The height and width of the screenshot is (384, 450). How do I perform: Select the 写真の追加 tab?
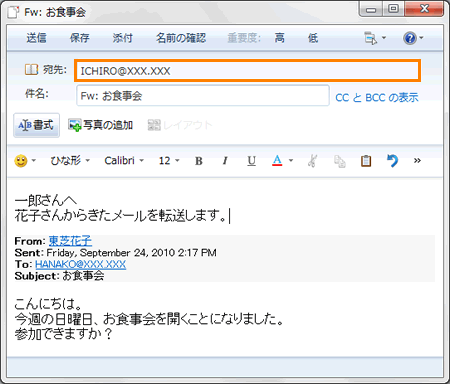pos(101,125)
